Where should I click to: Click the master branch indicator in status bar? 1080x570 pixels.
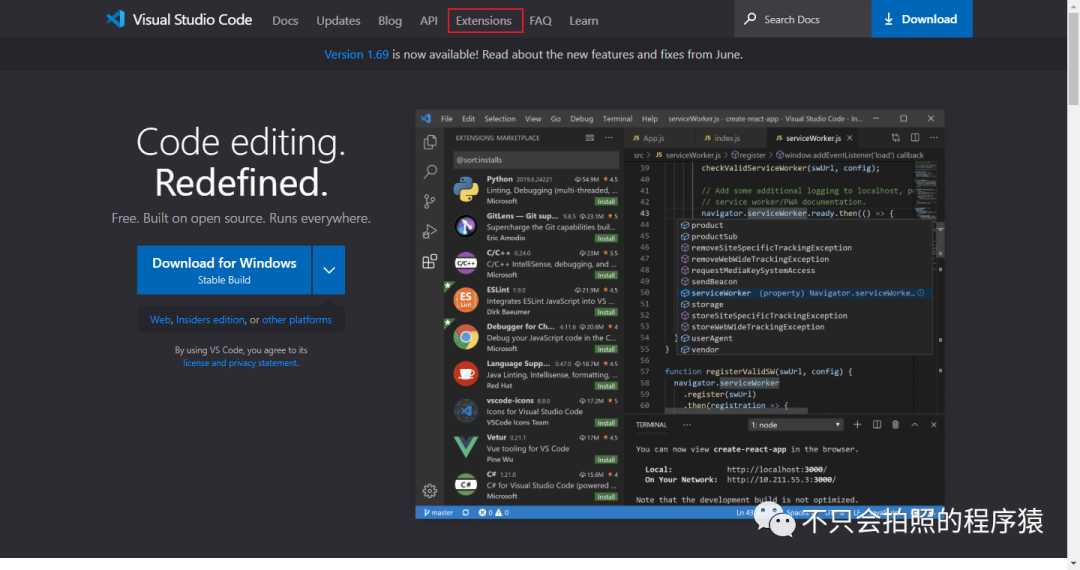click(x=438, y=512)
